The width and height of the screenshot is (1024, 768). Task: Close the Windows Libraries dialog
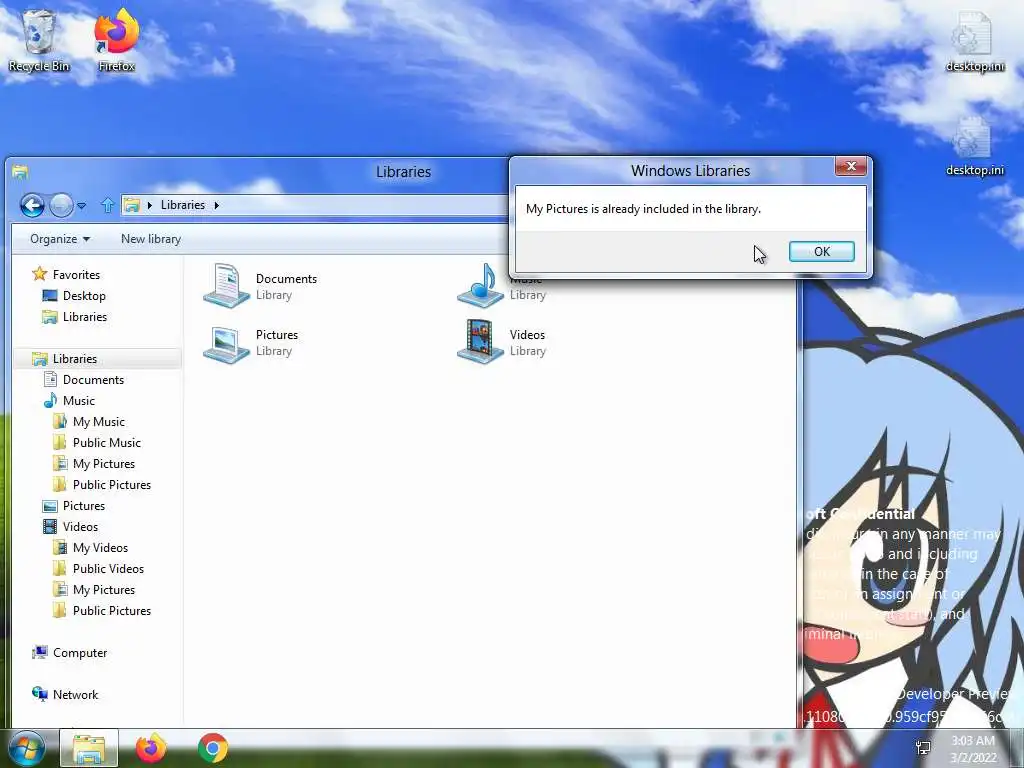tap(851, 167)
